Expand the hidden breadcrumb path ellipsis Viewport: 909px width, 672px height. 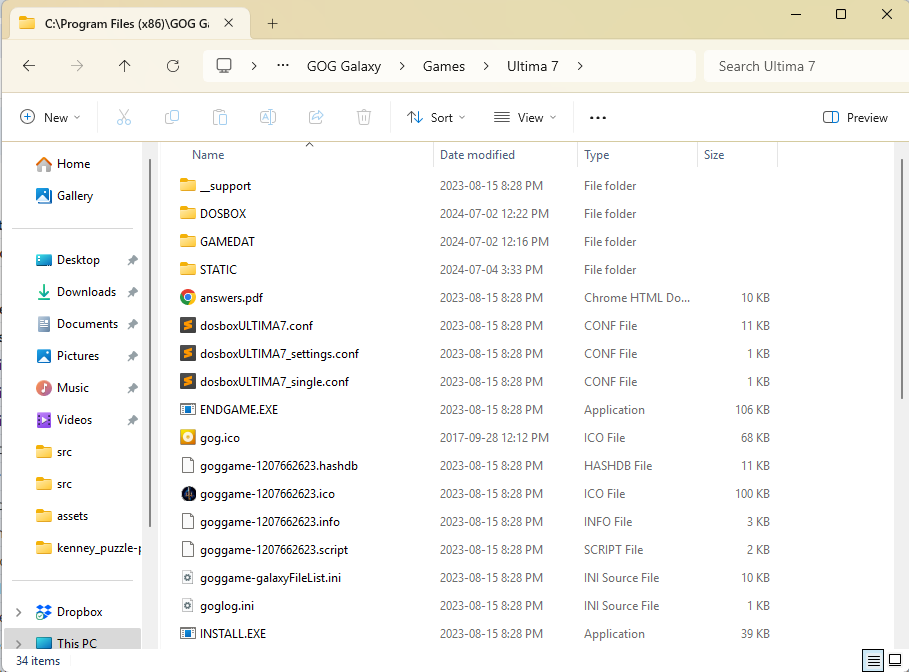(x=283, y=66)
